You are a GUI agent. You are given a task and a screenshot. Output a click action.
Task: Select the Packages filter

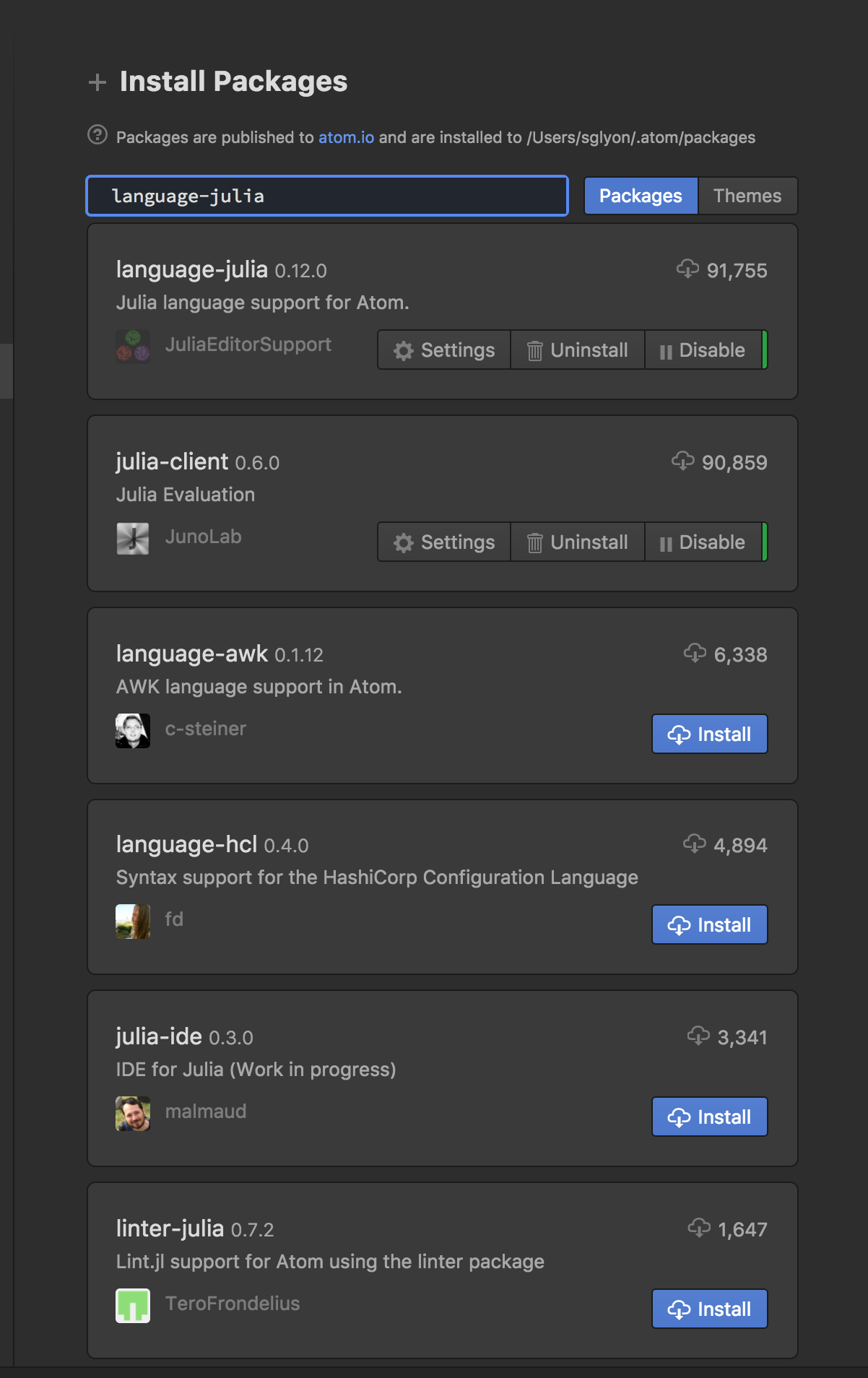tap(640, 195)
